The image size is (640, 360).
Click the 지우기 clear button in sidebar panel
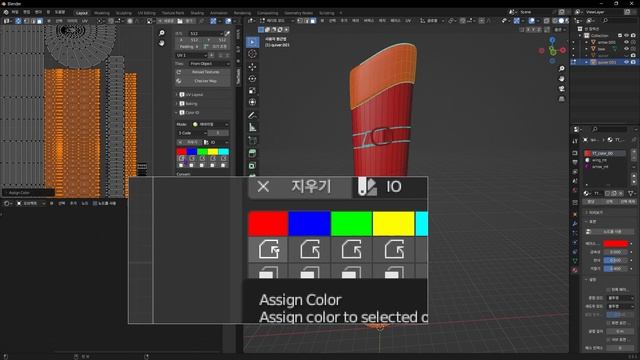[x=189, y=142]
